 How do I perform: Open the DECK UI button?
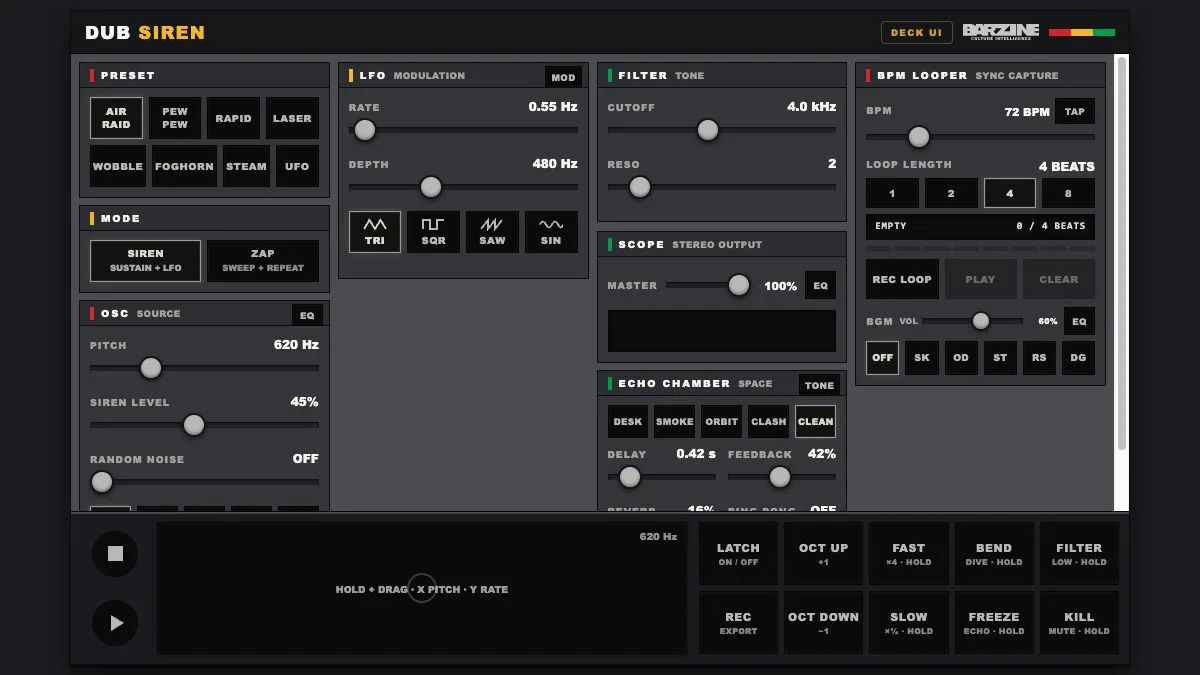916,32
